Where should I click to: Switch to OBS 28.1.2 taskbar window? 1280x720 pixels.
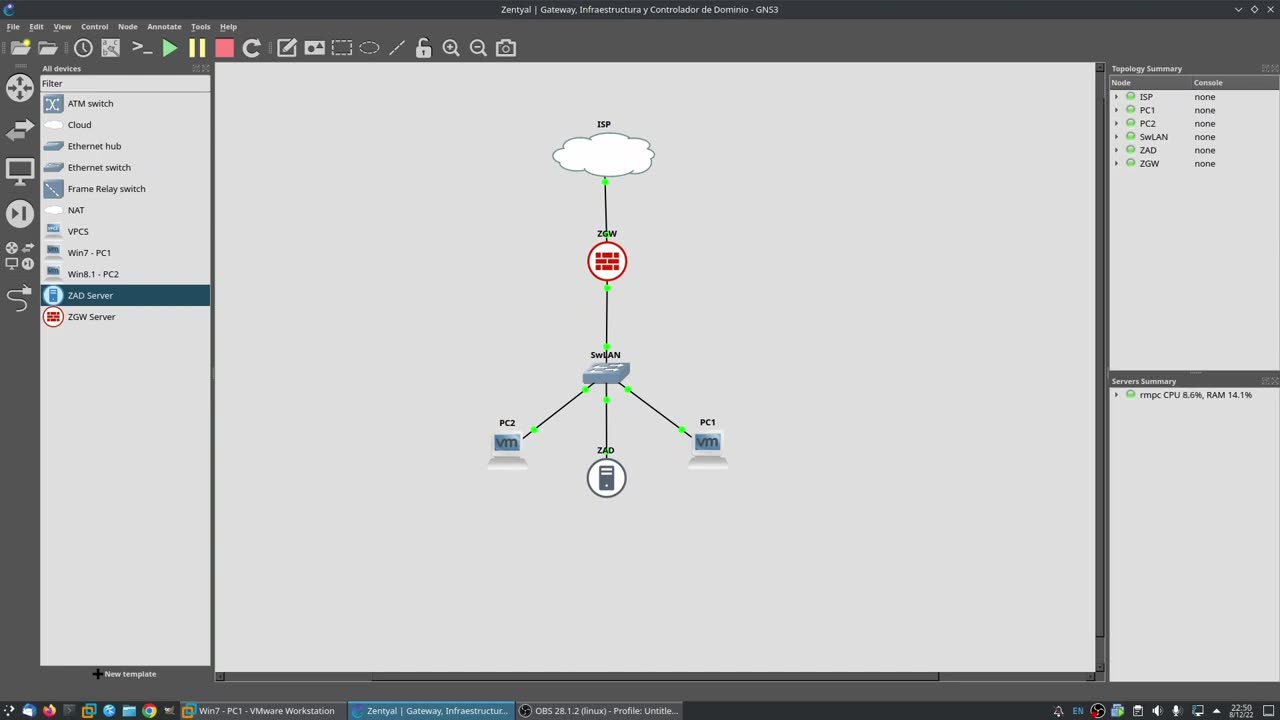pyautogui.click(x=598, y=711)
